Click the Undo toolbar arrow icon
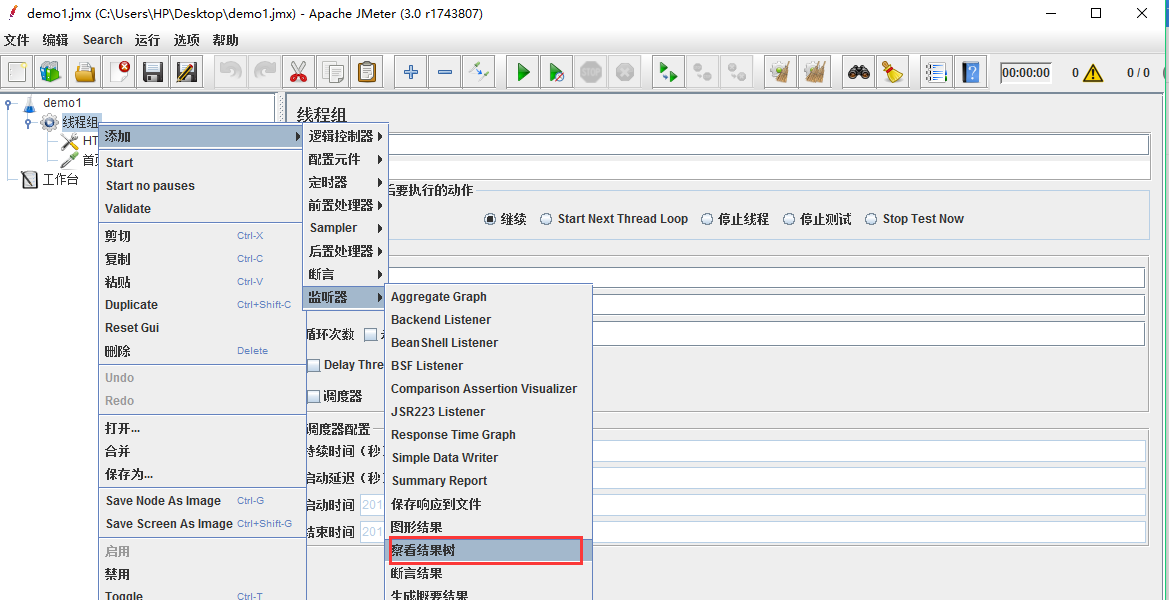The image size is (1169, 600). click(x=230, y=72)
